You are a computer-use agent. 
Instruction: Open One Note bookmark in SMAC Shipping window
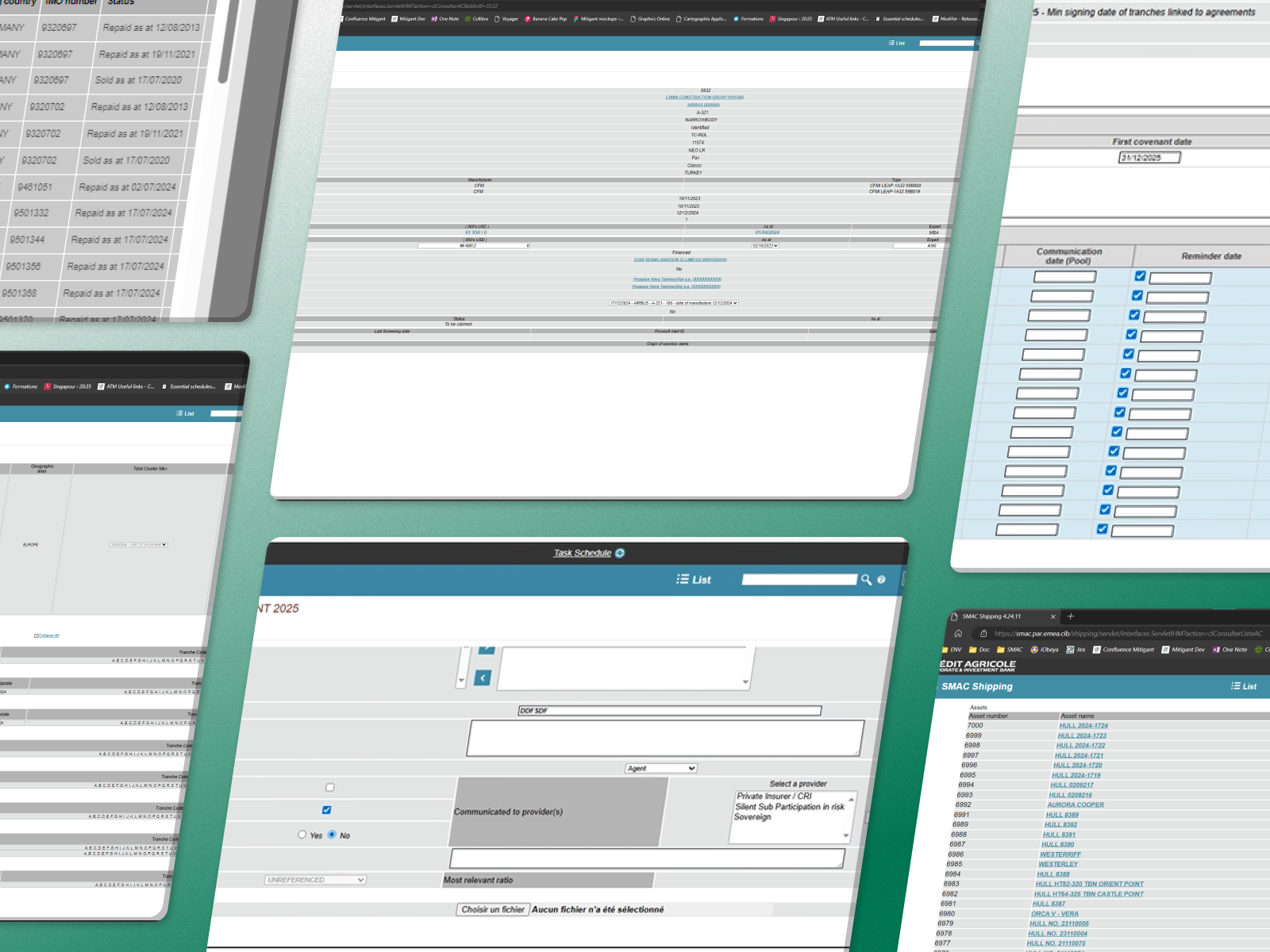pyautogui.click(x=1230, y=650)
